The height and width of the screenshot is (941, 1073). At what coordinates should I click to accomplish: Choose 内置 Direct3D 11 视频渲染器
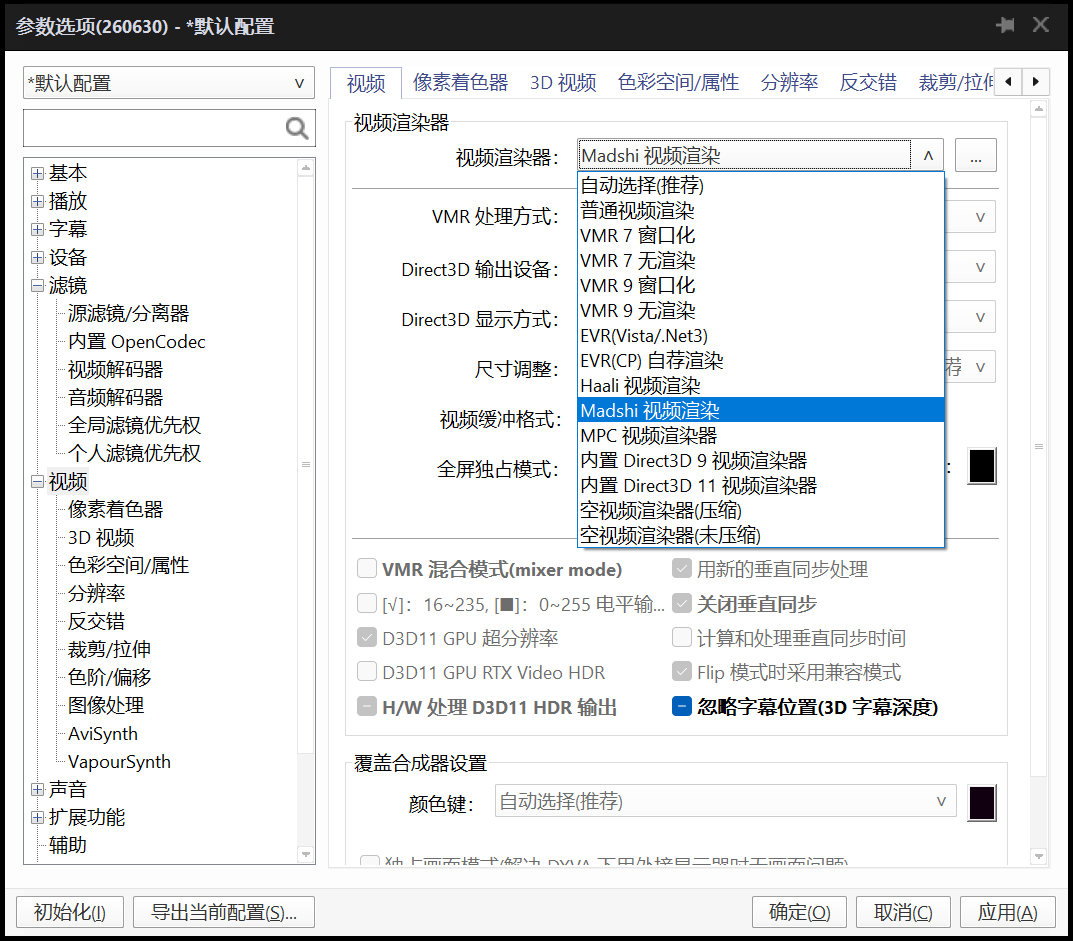(761, 486)
